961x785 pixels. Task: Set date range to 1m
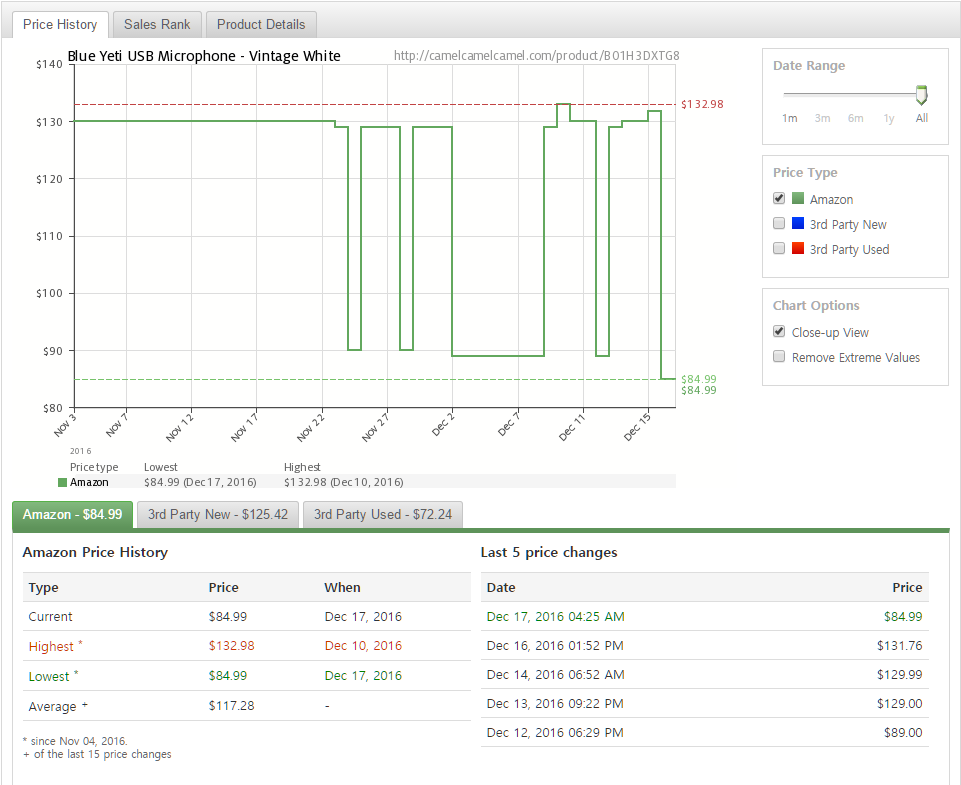pos(789,118)
